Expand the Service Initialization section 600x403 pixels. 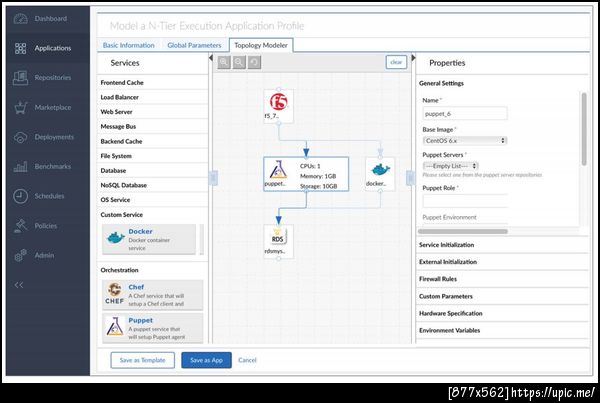(502, 245)
